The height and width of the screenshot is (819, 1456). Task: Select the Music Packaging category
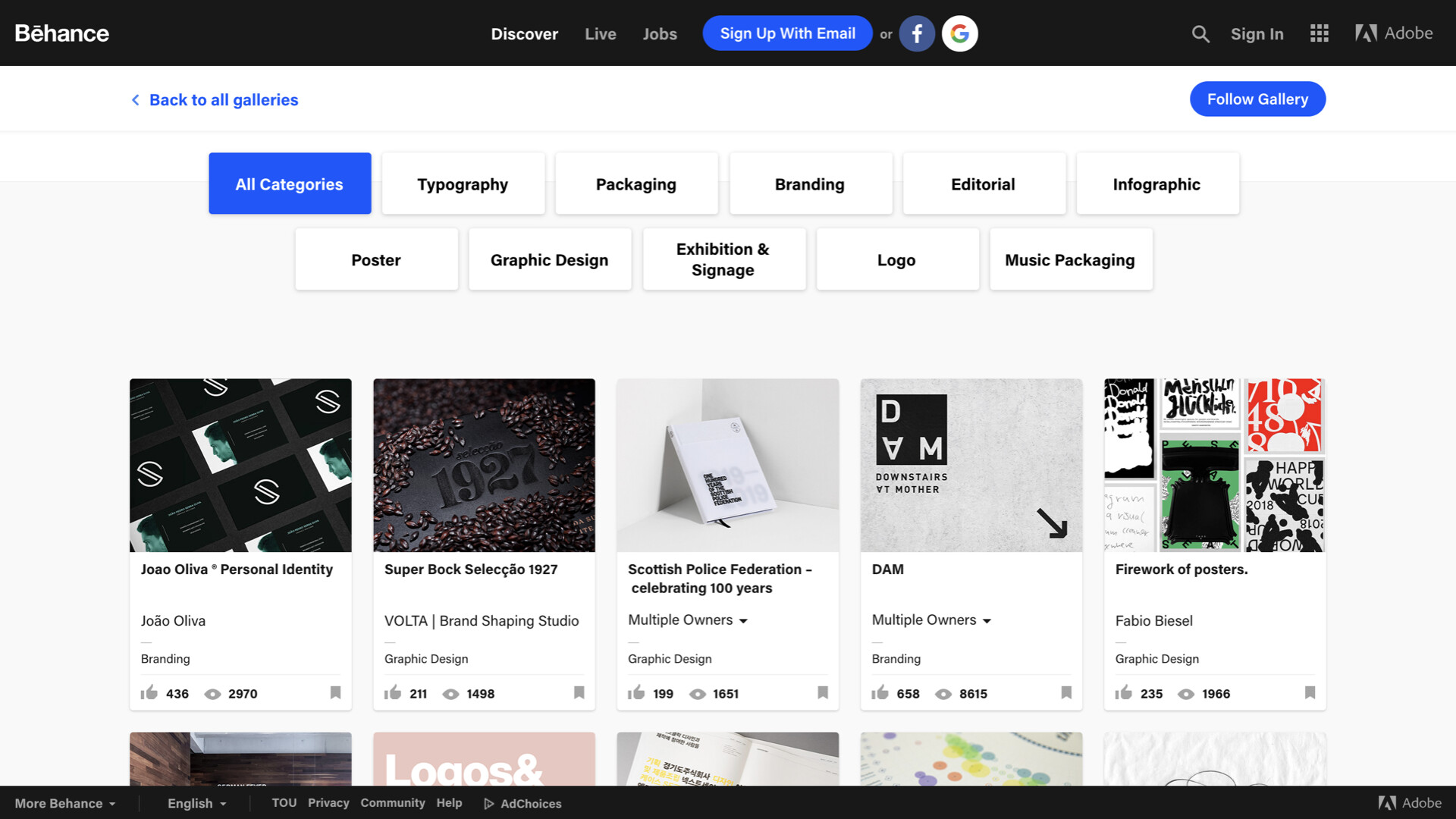pos(1069,260)
